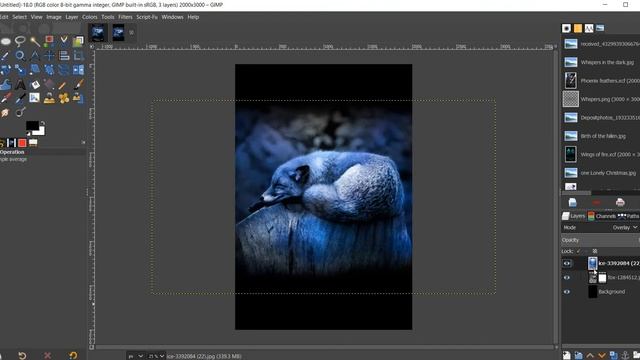Select the Flip tool
The width and height of the screenshot is (640, 360).
(78, 70)
